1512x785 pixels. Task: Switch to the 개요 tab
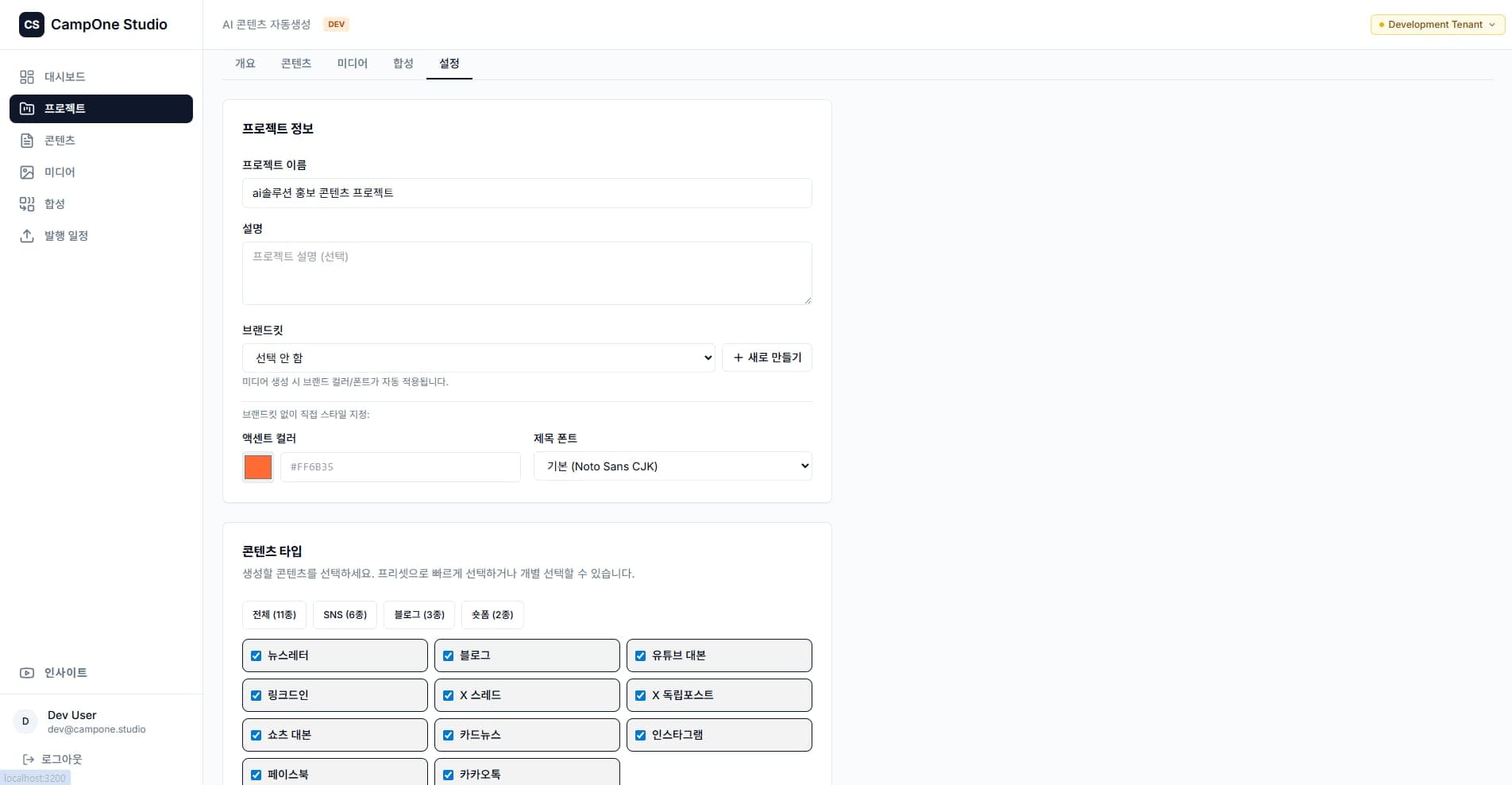tap(245, 64)
